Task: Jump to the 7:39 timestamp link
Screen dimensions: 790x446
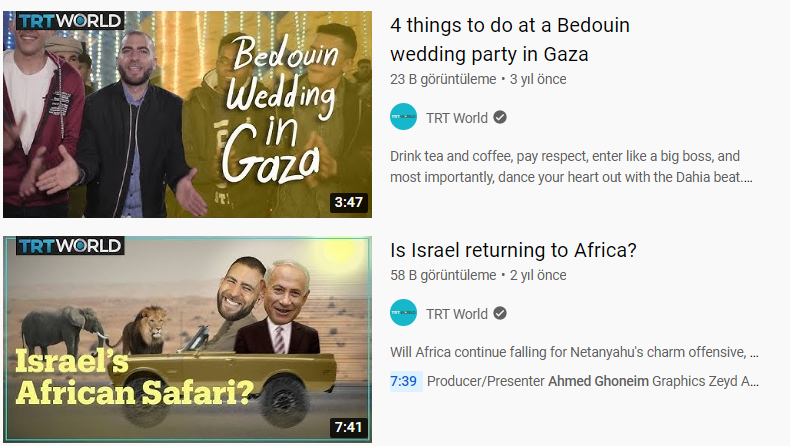Action: coord(404,381)
